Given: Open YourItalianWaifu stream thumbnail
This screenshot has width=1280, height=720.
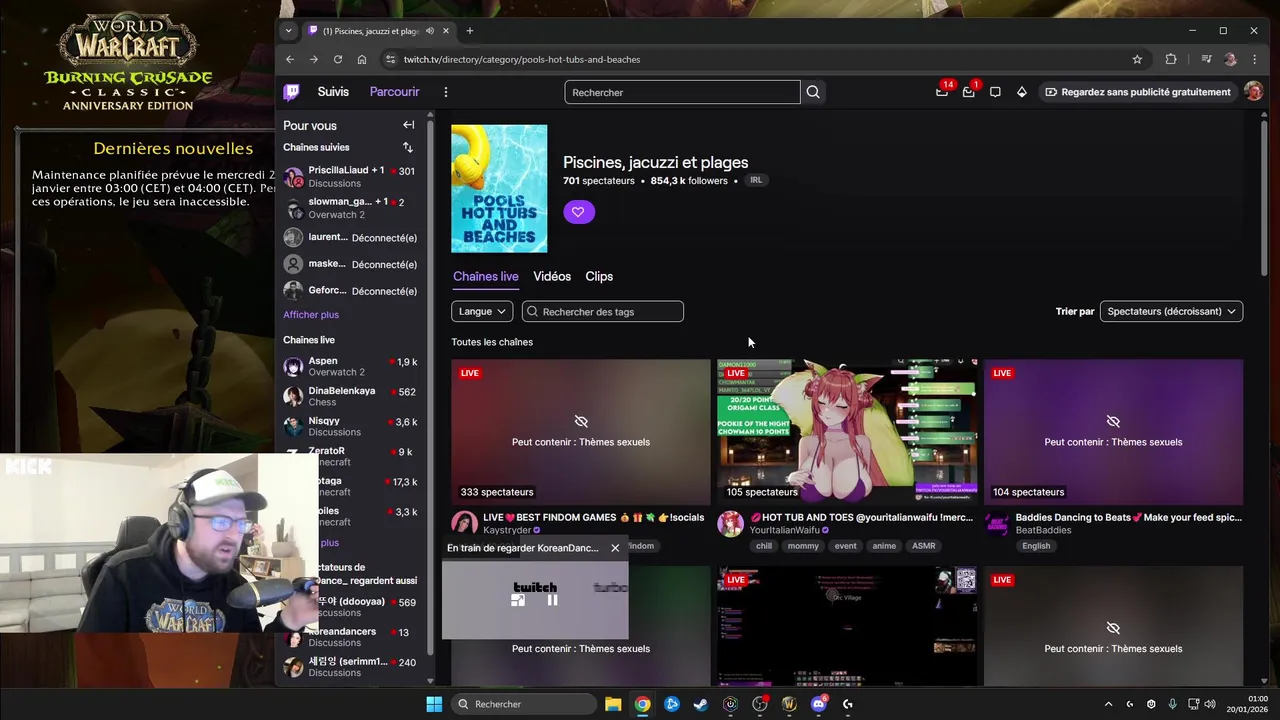Looking at the screenshot, I should 847,432.
